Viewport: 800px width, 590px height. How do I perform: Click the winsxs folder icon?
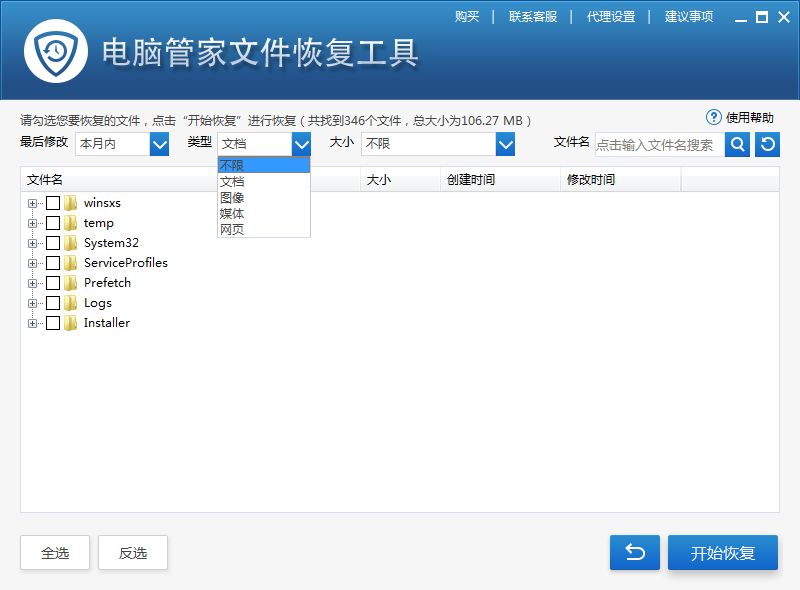click(x=70, y=203)
